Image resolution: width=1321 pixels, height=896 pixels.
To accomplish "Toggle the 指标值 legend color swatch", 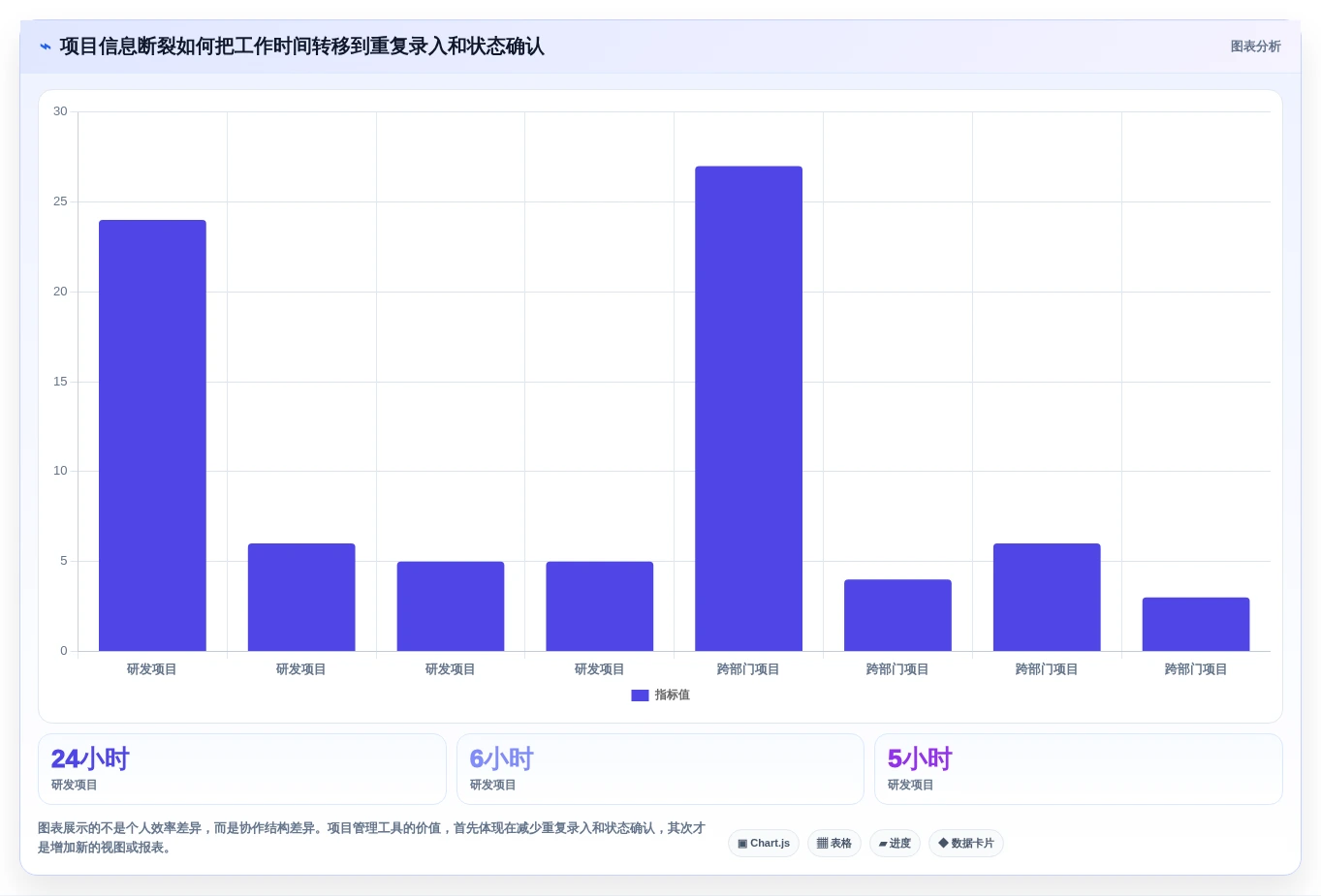I will click(640, 695).
